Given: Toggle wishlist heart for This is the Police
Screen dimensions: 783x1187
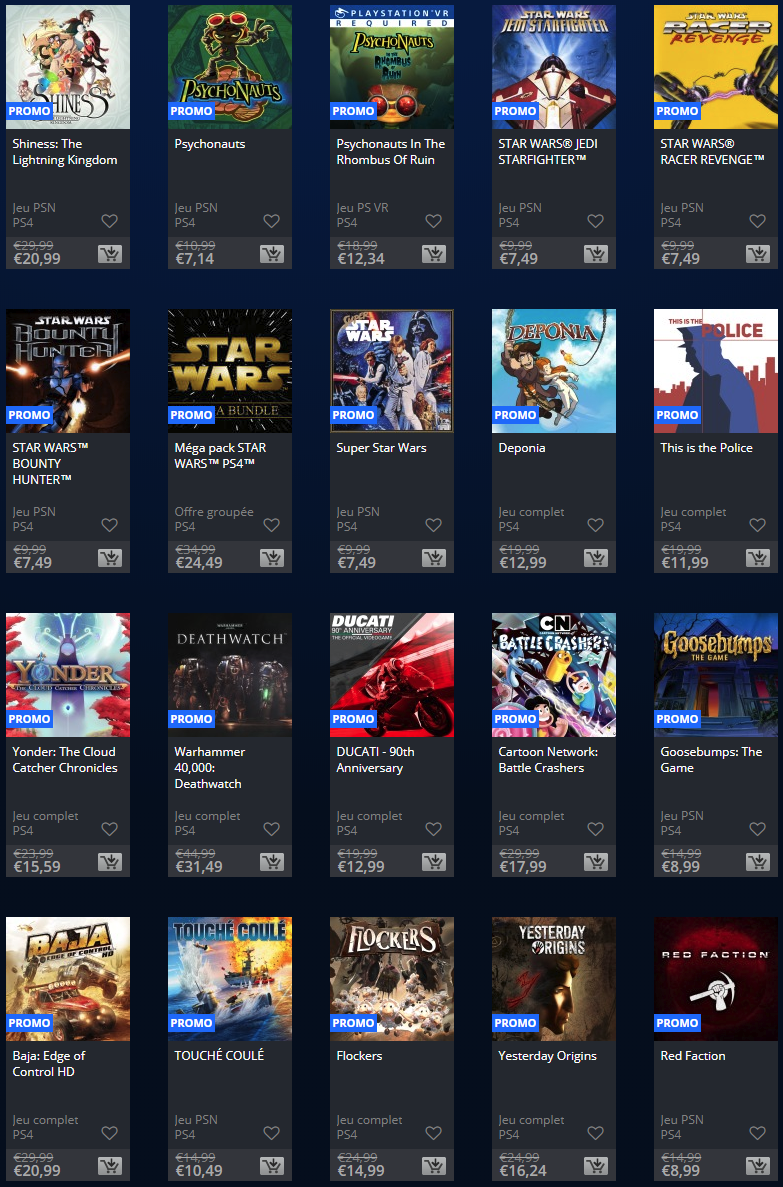Looking at the screenshot, I should [757, 525].
